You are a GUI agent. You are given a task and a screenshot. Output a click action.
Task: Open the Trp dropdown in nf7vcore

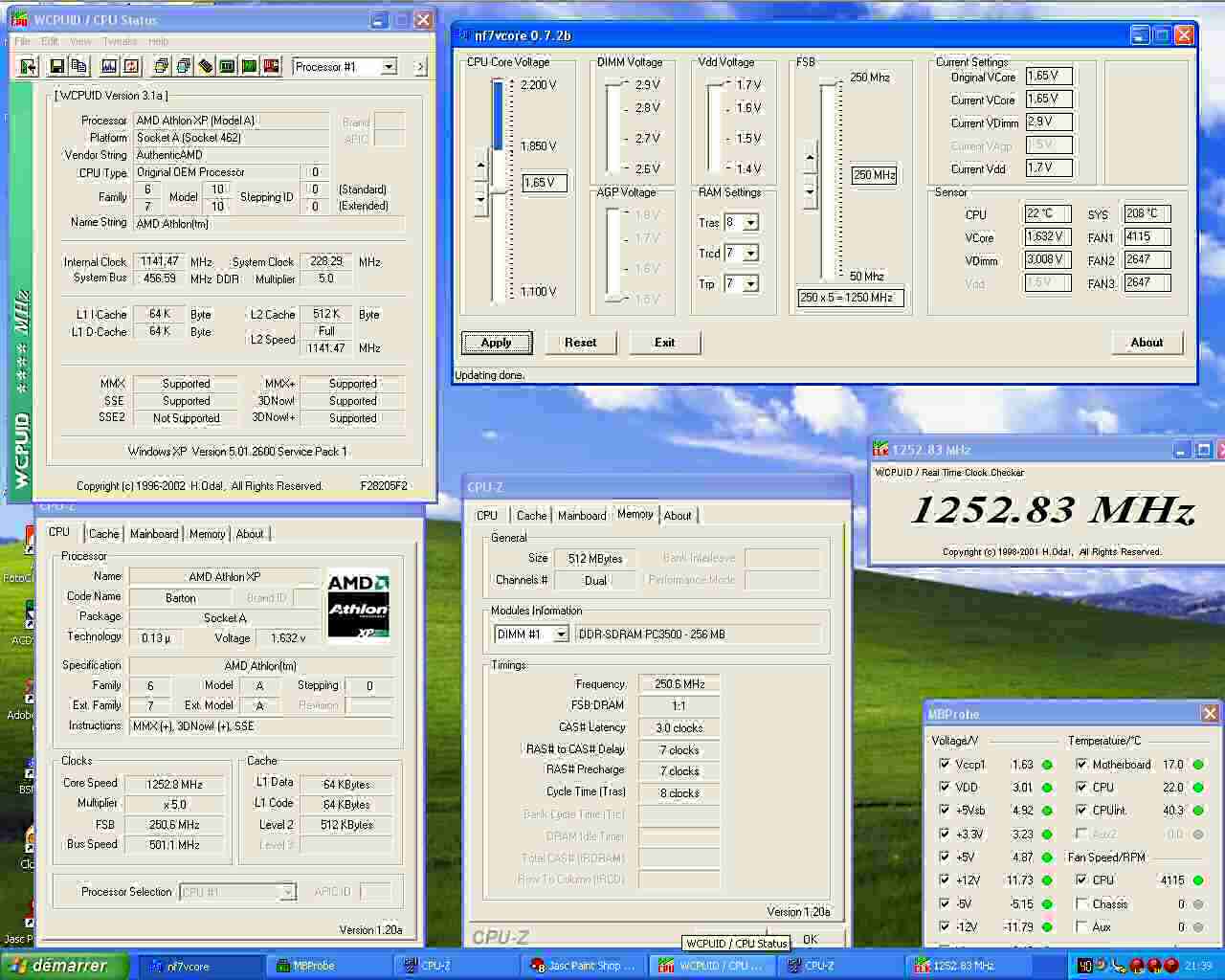pyautogui.click(x=751, y=284)
